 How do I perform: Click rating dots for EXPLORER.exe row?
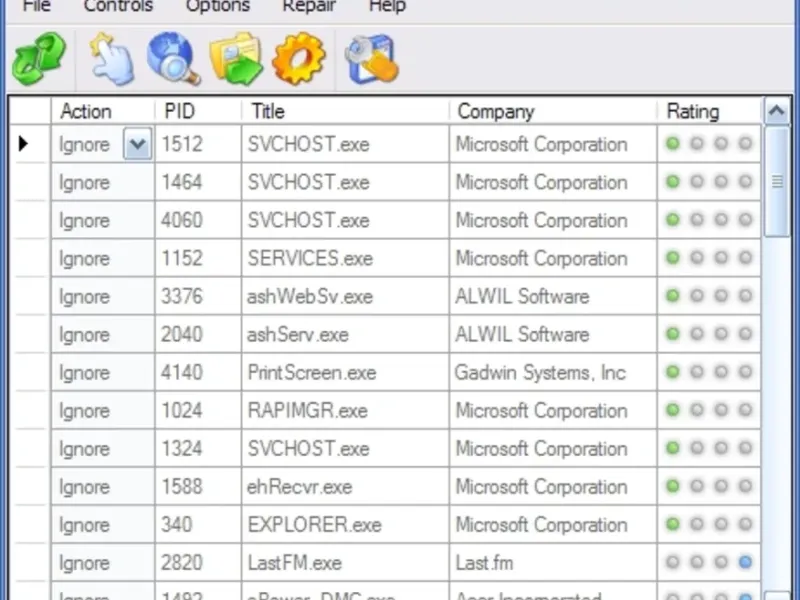point(709,524)
